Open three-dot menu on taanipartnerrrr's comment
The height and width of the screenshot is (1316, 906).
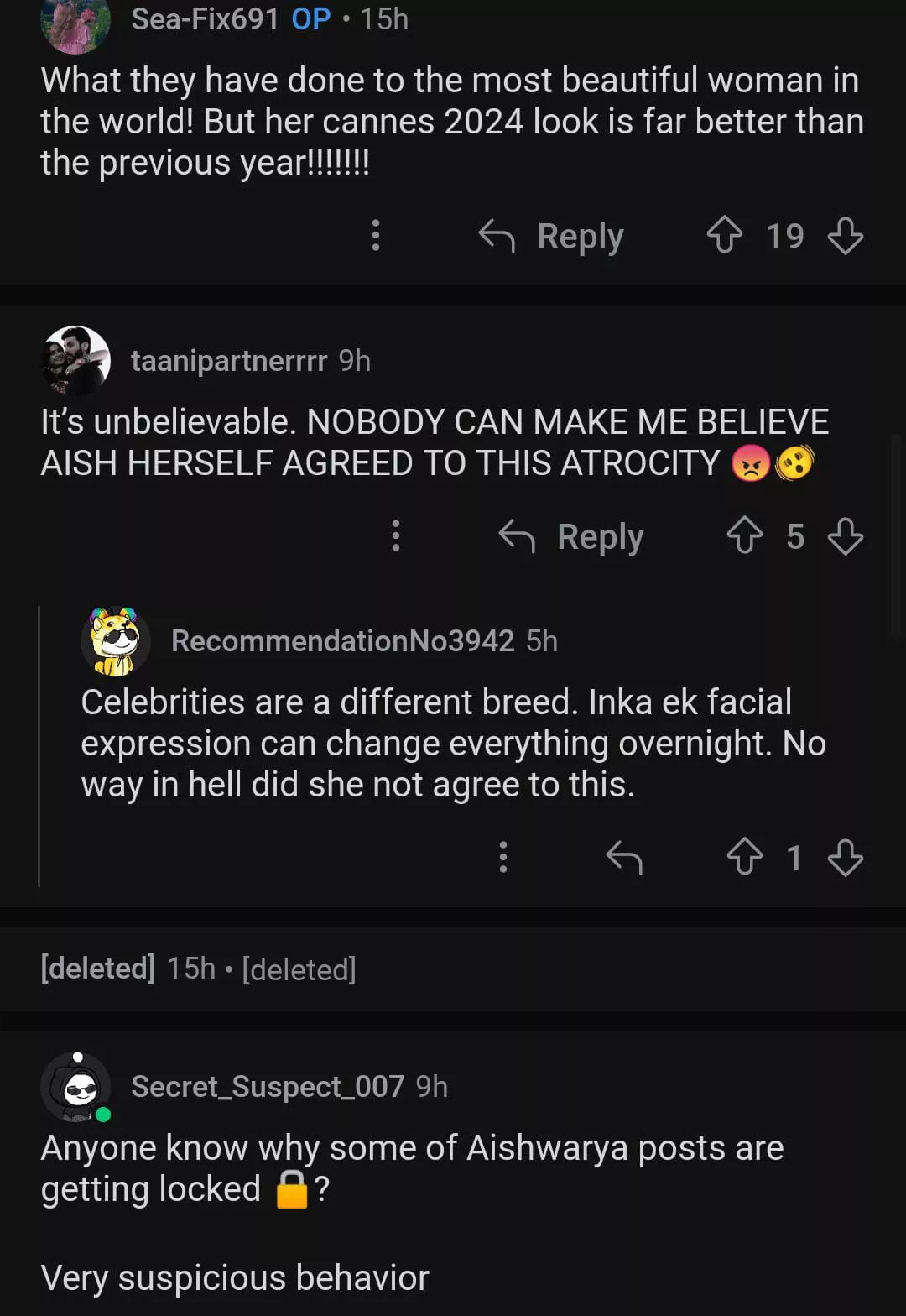(x=396, y=535)
